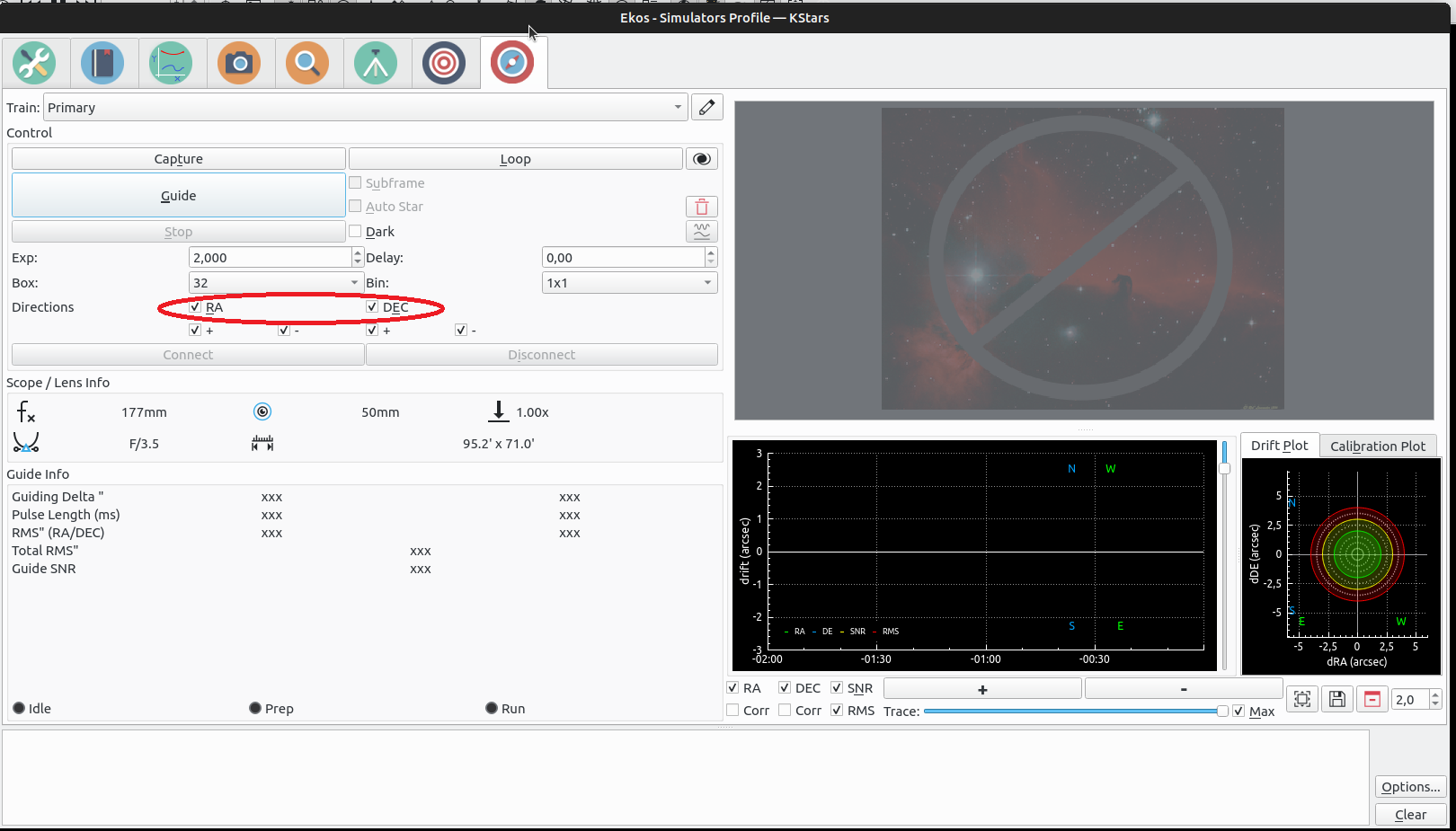Open the Capture module camera icon

239,63
